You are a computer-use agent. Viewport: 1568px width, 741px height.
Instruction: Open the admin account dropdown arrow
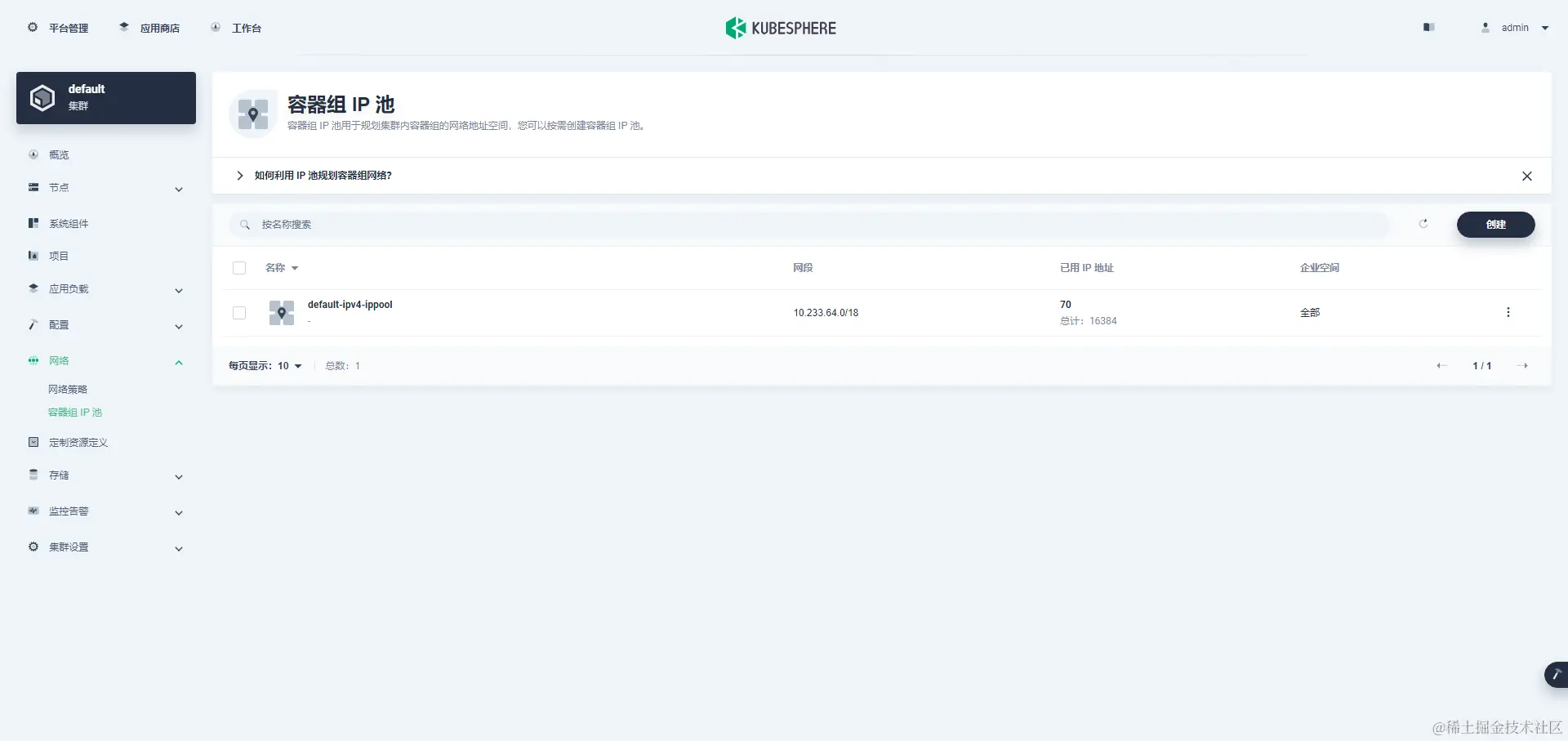1545,28
